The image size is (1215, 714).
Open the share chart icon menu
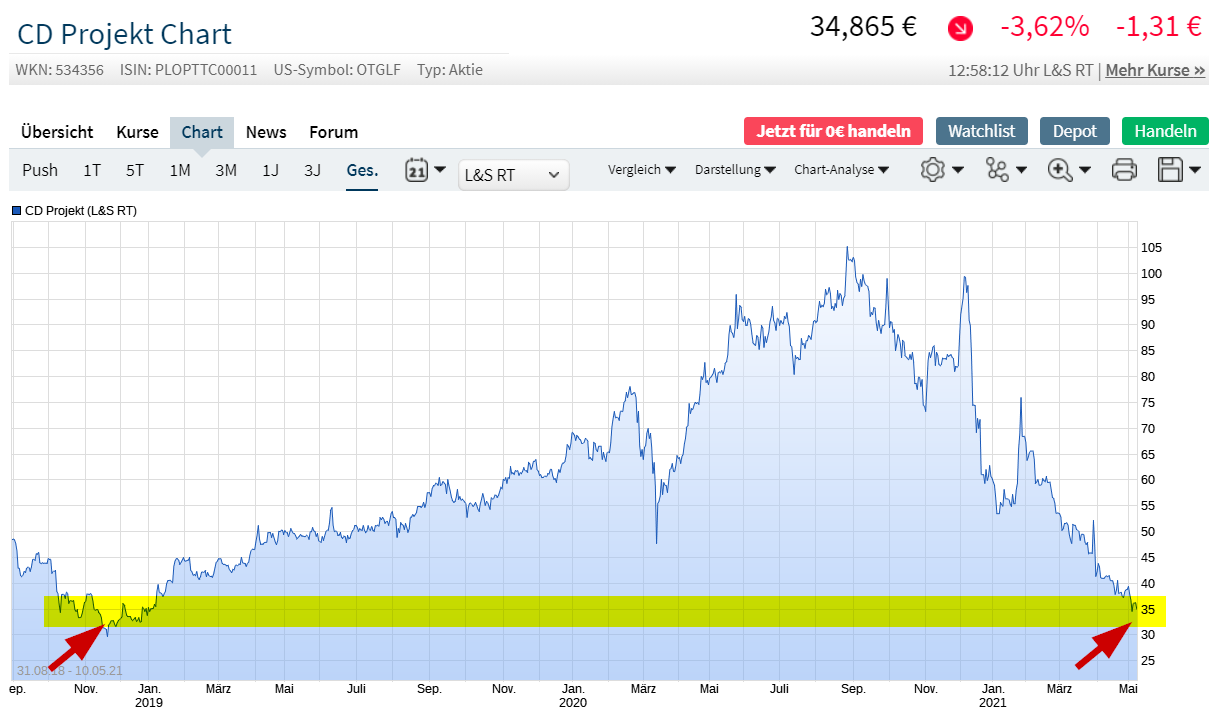pyautogui.click(x=1006, y=170)
